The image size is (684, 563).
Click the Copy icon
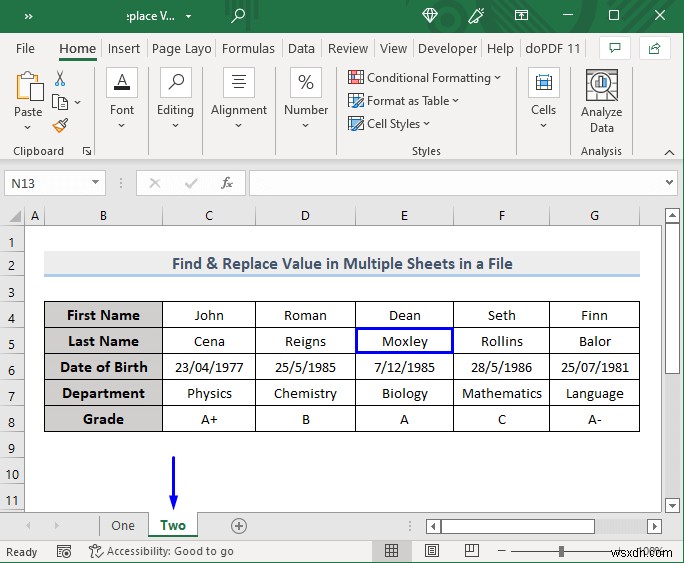[x=60, y=102]
